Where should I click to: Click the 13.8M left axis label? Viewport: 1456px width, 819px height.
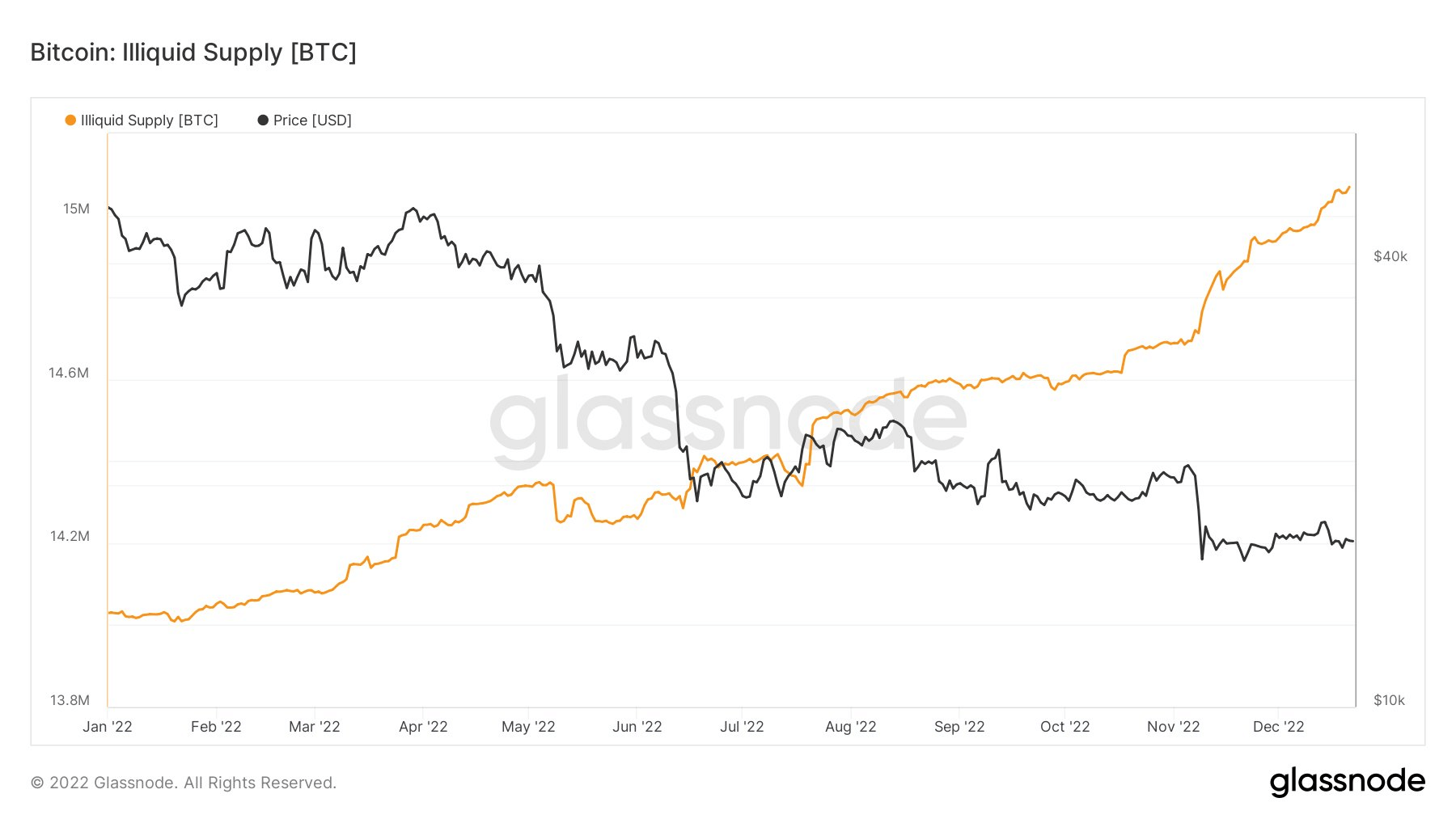(x=70, y=700)
